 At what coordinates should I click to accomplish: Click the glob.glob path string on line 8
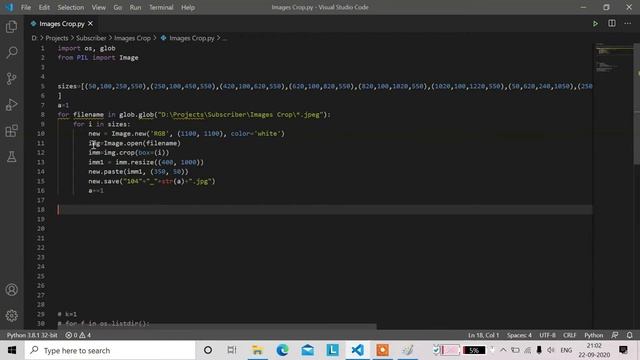click(x=240, y=115)
